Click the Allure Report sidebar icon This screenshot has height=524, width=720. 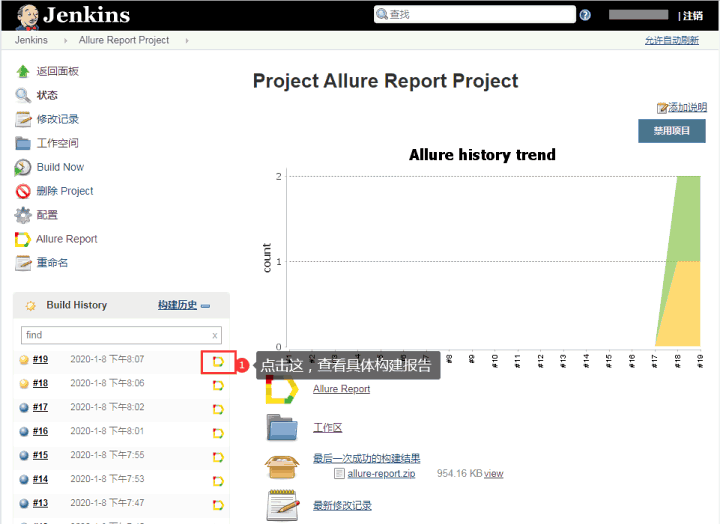pyautogui.click(x=22, y=239)
